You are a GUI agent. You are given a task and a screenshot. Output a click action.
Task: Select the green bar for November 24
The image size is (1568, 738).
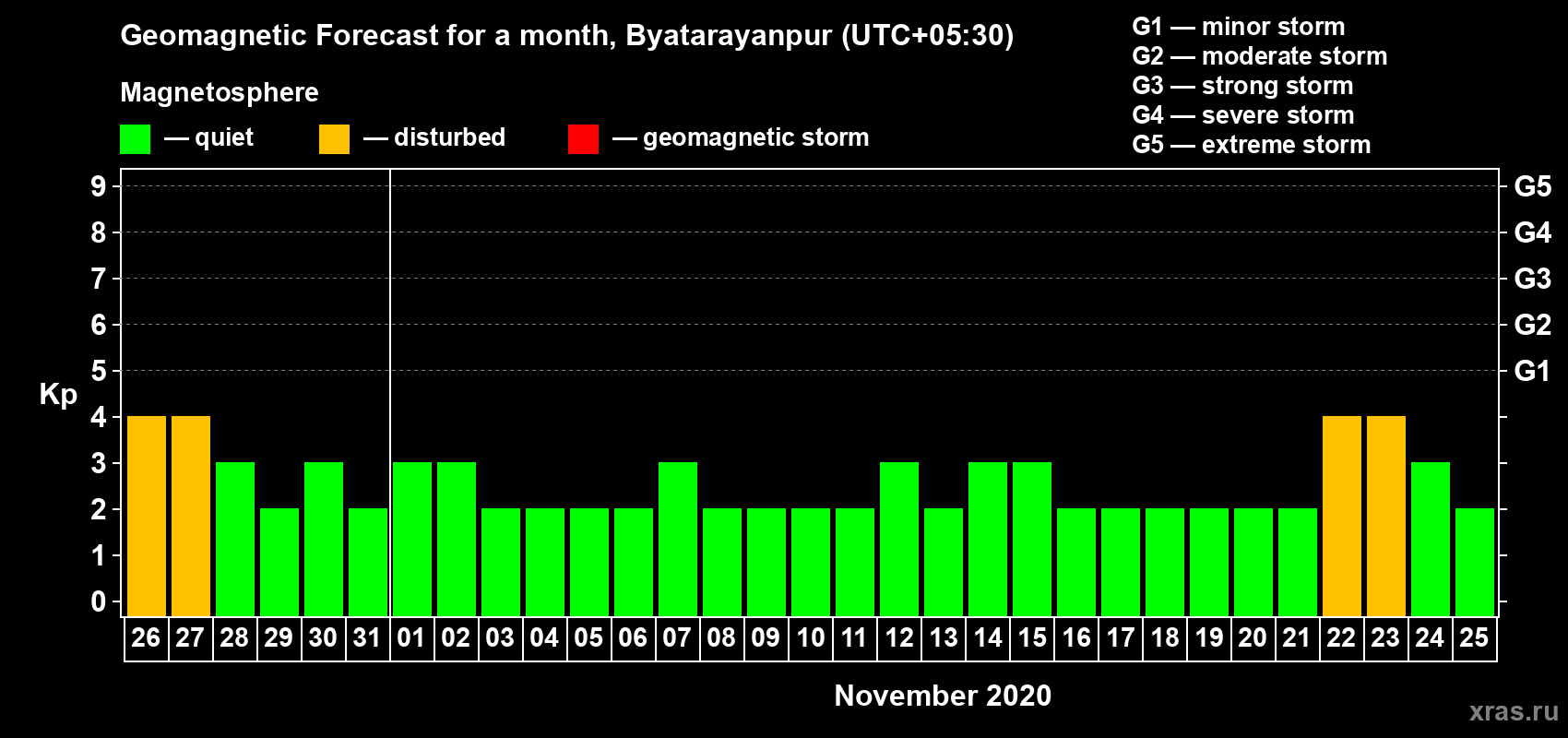(1431, 539)
